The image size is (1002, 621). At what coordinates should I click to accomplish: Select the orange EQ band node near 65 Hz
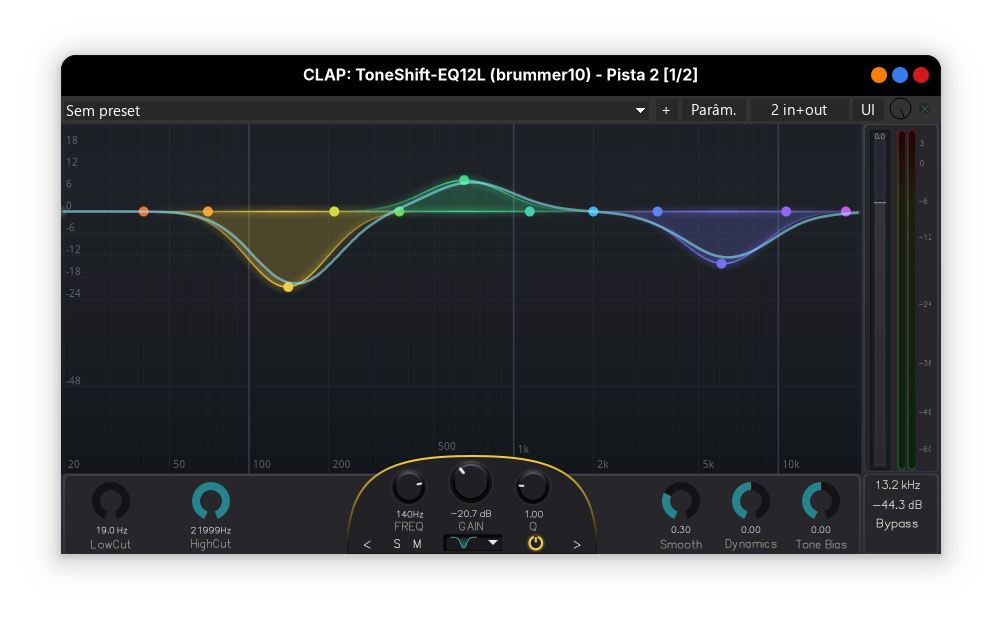point(208,211)
